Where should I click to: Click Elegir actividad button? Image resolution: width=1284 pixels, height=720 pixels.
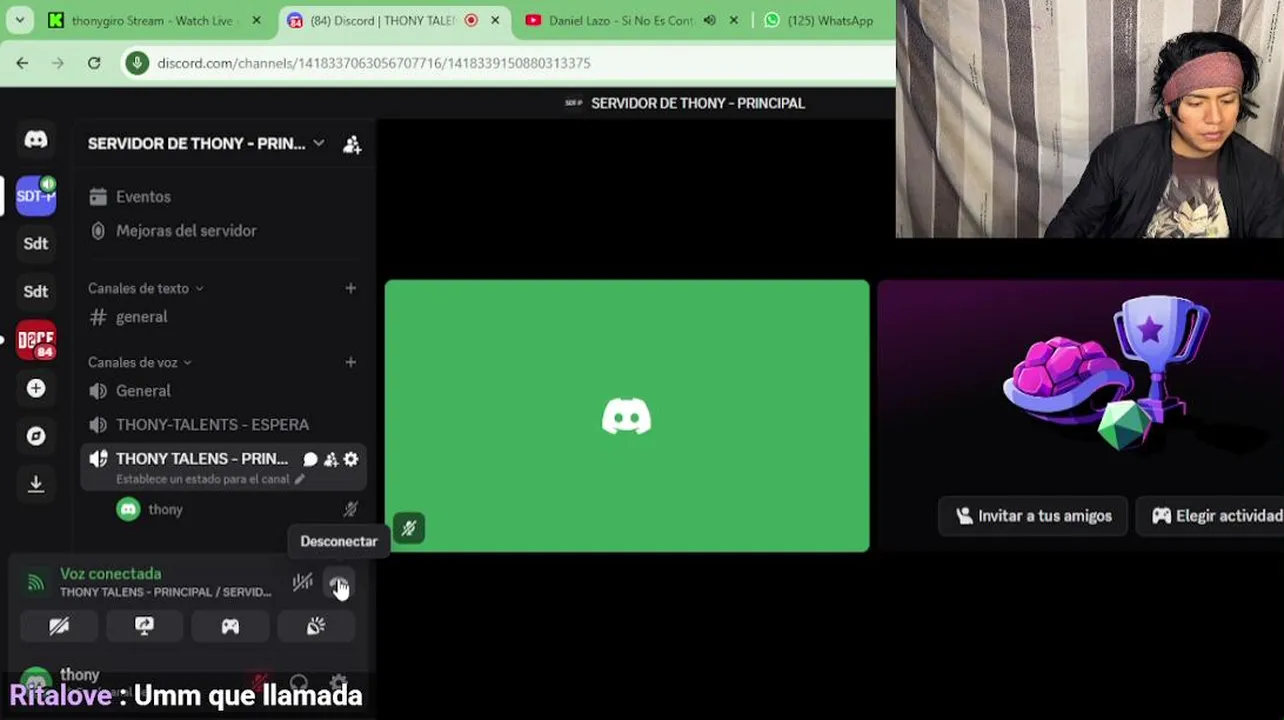point(1216,516)
